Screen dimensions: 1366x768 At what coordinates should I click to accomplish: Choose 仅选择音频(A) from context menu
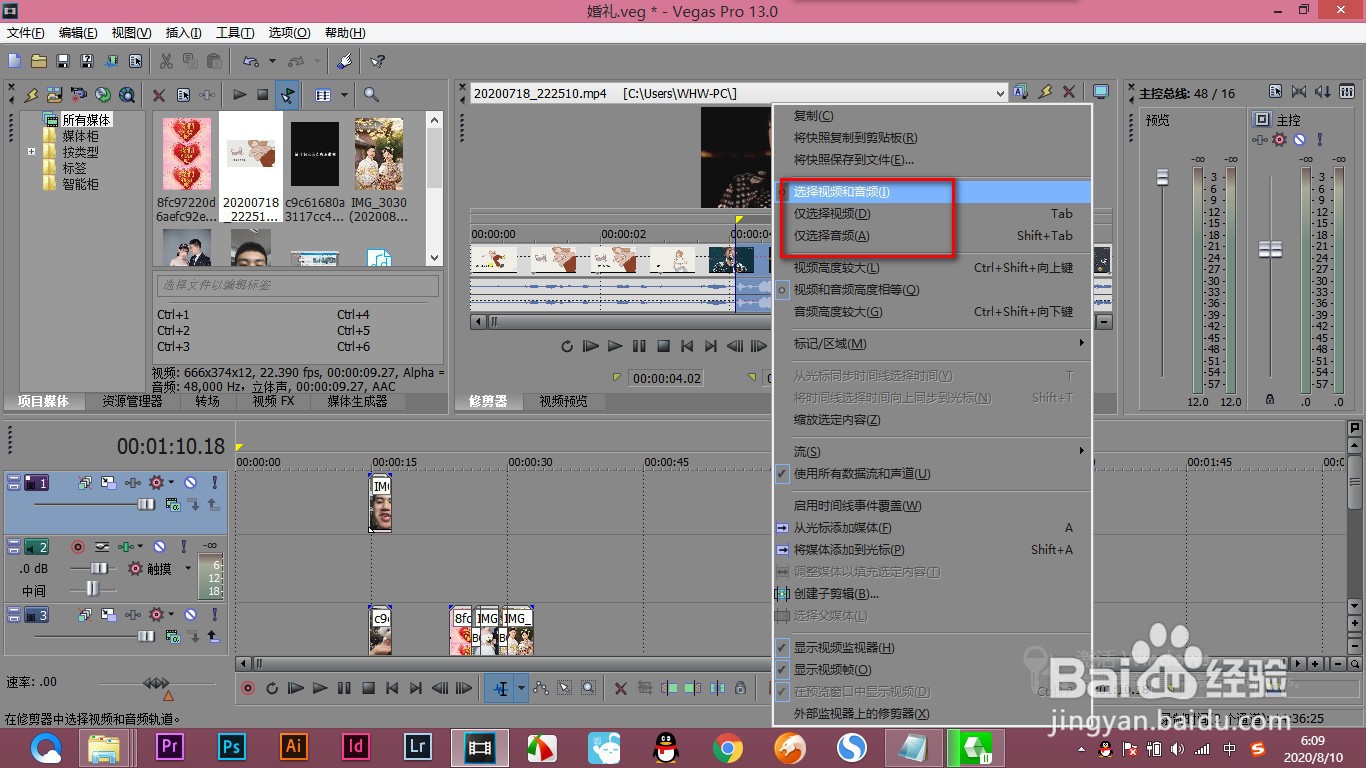(x=932, y=236)
